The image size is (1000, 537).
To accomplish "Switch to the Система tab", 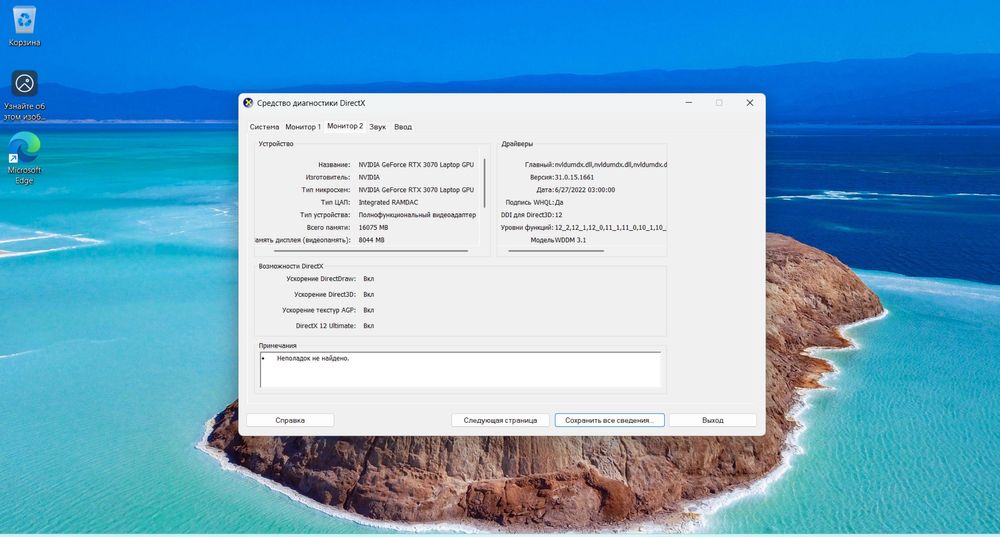I will tap(264, 127).
